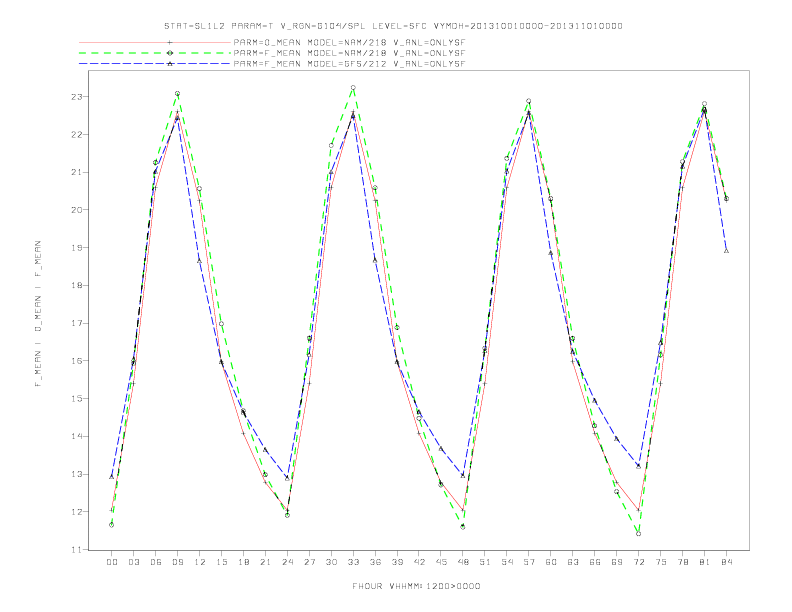Click x-axis tick label 18
The image size is (792, 612).
pos(243,562)
